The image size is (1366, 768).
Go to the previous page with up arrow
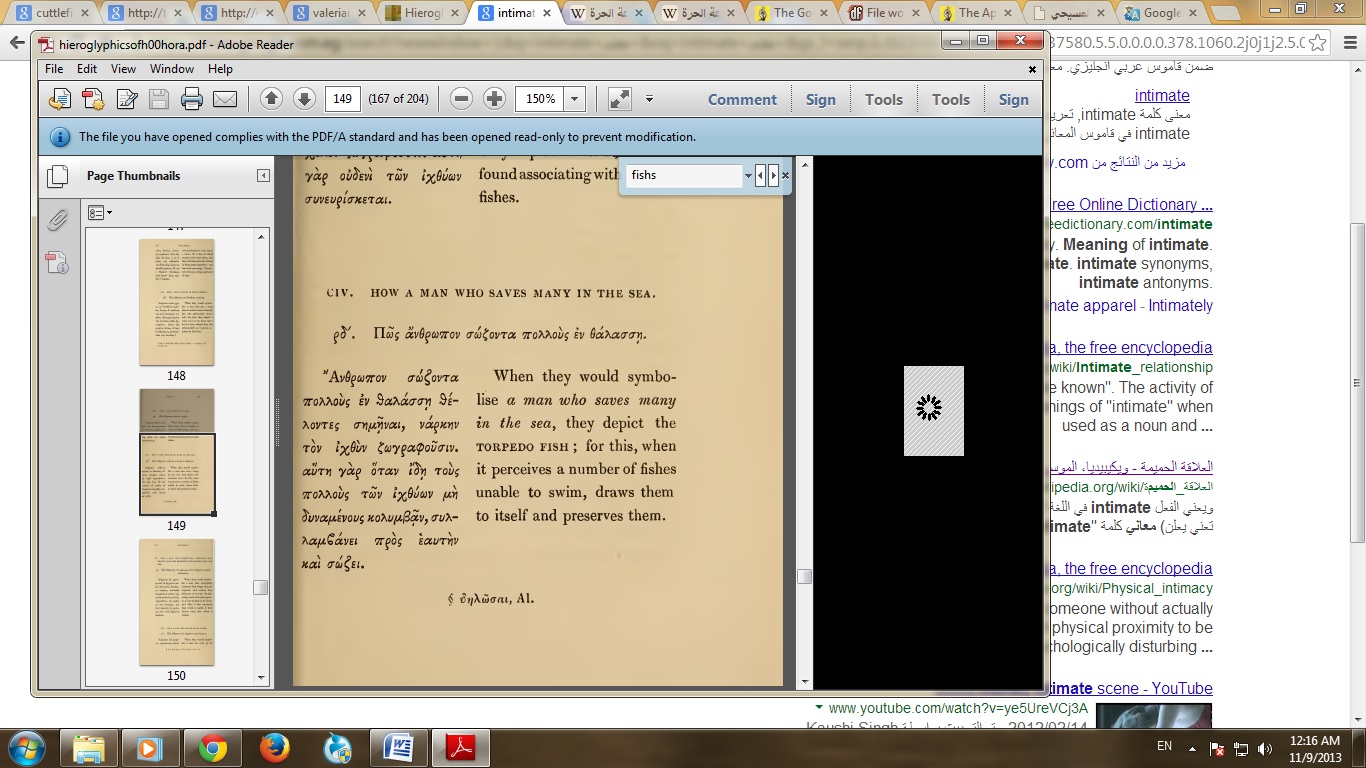coord(271,99)
